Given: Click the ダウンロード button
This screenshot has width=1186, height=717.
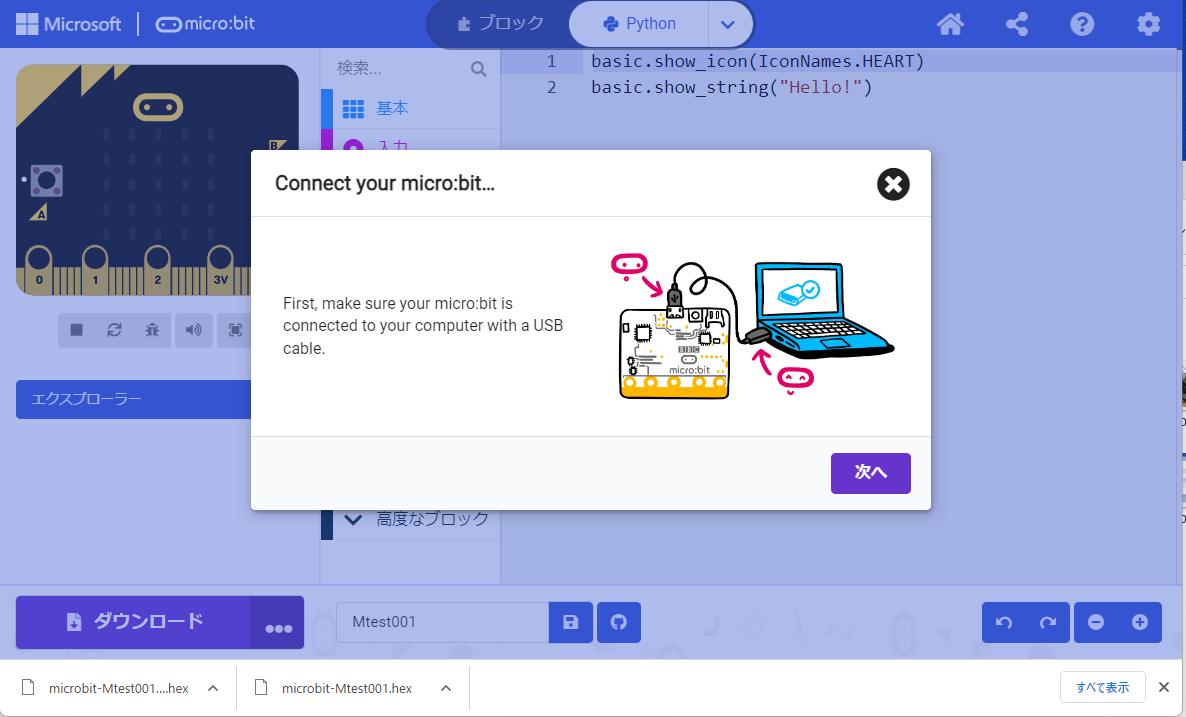Looking at the screenshot, I should [x=133, y=622].
